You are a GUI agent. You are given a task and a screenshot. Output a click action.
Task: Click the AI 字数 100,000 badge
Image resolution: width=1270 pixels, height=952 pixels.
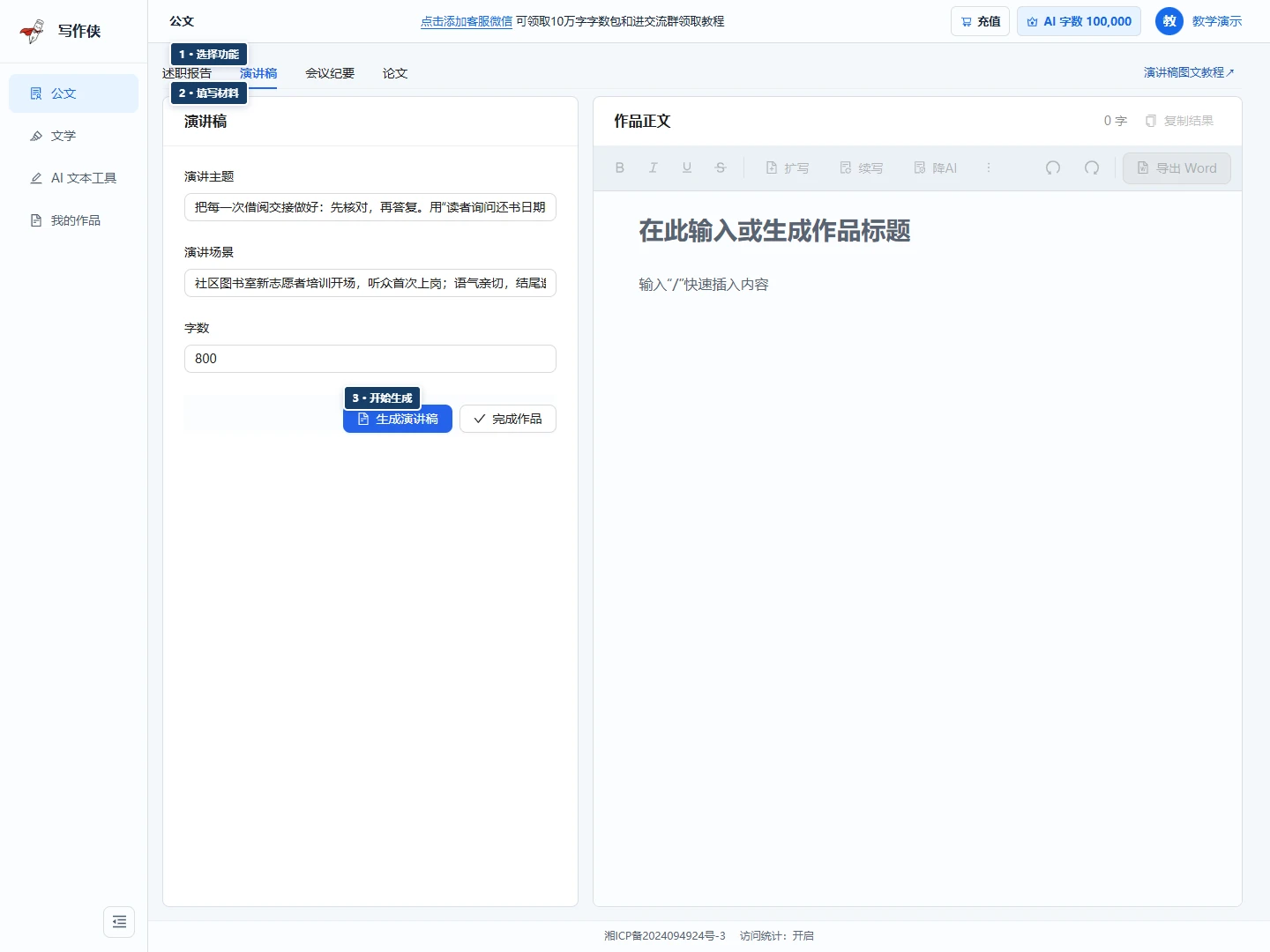point(1079,21)
